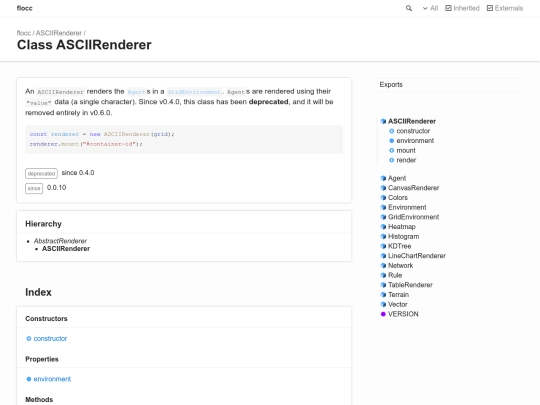Click the mount method icon in sidebar

coord(392,150)
